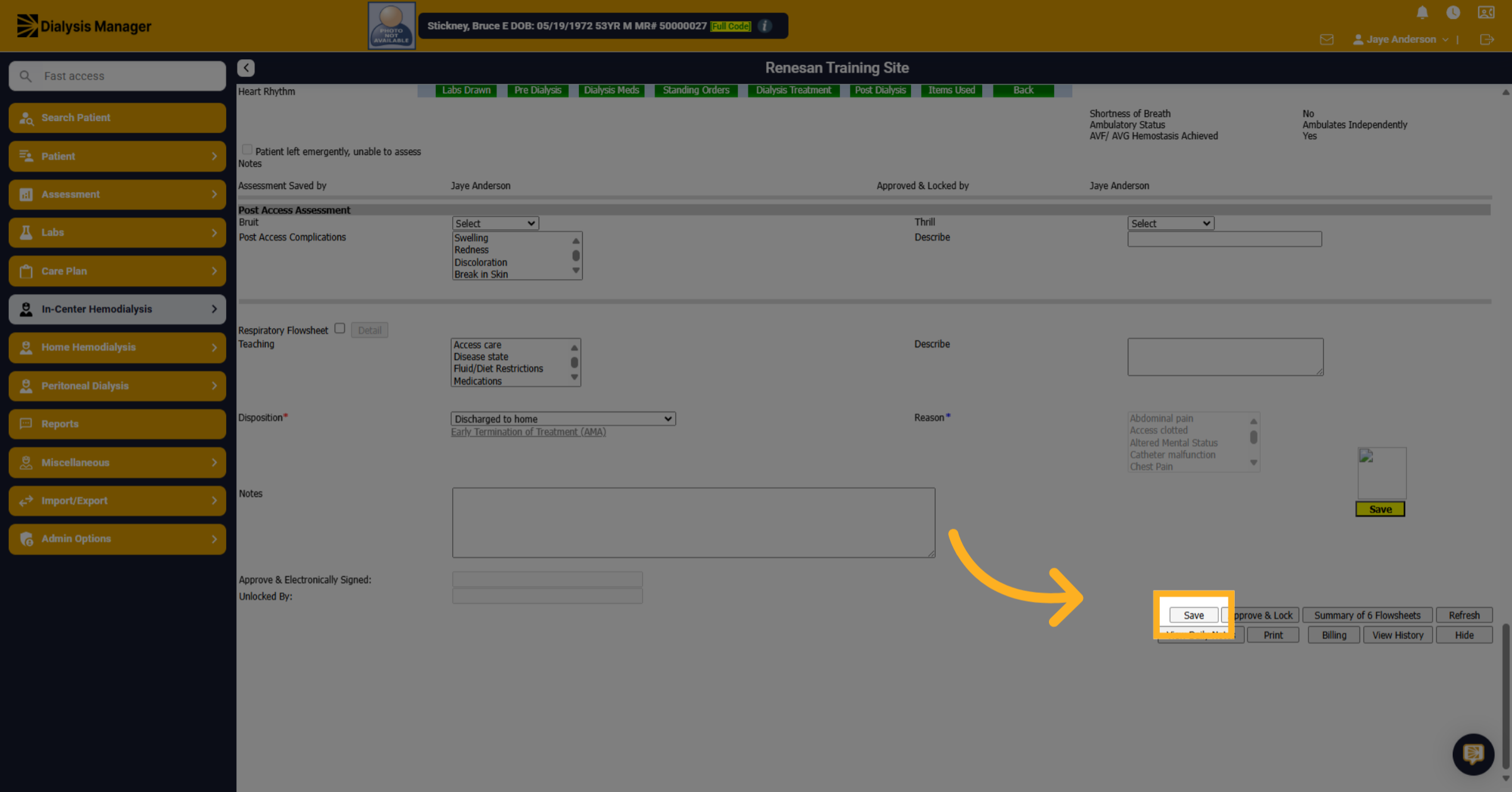Open the Bruit Select dropdown
1512x792 pixels.
[495, 224]
